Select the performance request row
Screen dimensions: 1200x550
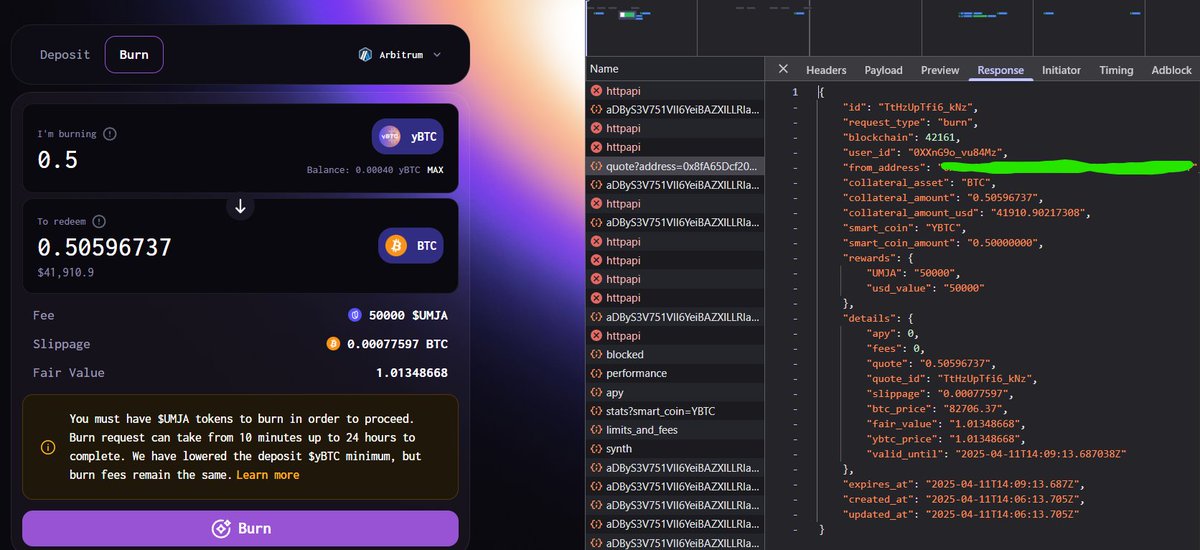coord(676,373)
